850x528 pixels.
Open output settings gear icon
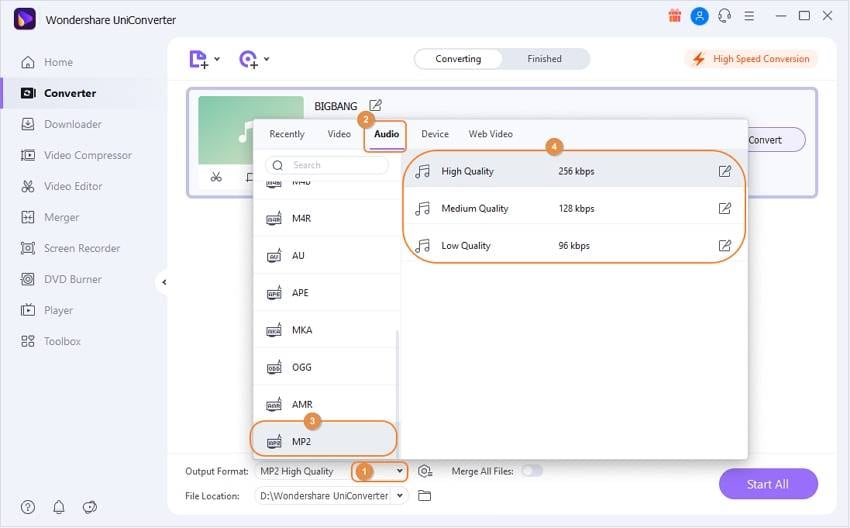pyautogui.click(x=425, y=471)
